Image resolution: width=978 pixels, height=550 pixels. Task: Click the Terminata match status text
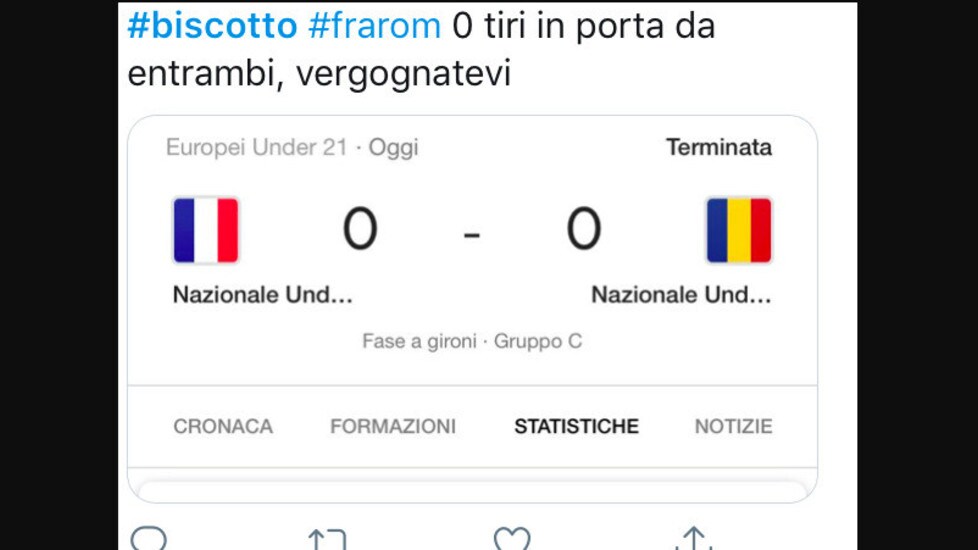(719, 147)
